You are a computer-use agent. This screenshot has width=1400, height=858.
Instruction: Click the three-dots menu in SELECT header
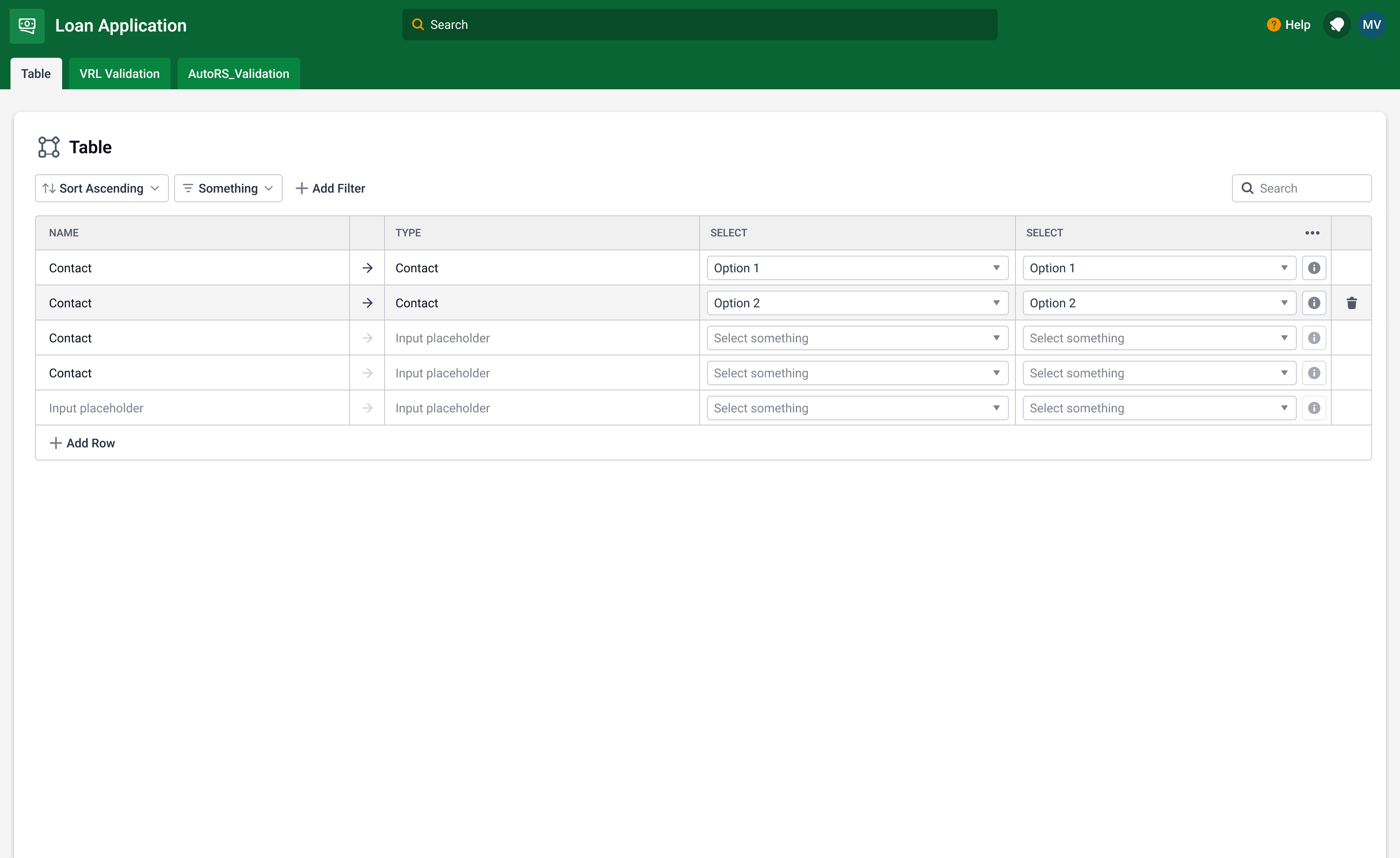point(1312,233)
